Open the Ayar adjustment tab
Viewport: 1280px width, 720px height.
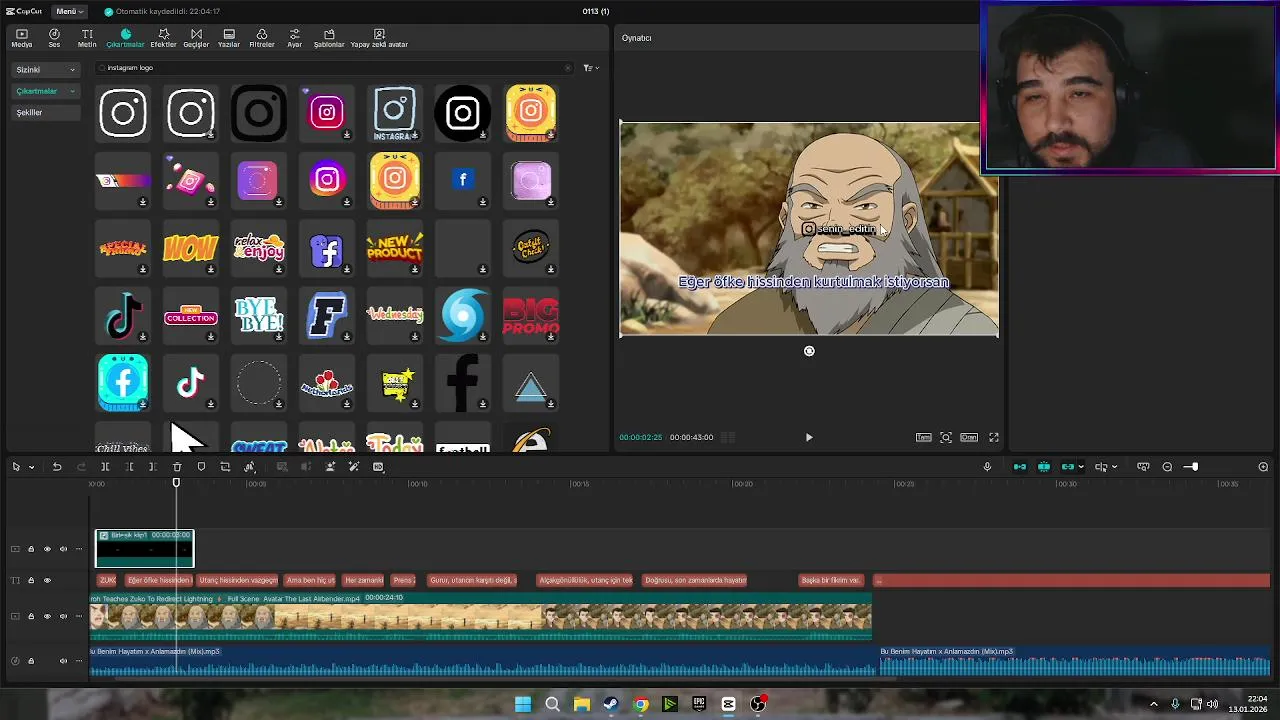pyautogui.click(x=294, y=38)
